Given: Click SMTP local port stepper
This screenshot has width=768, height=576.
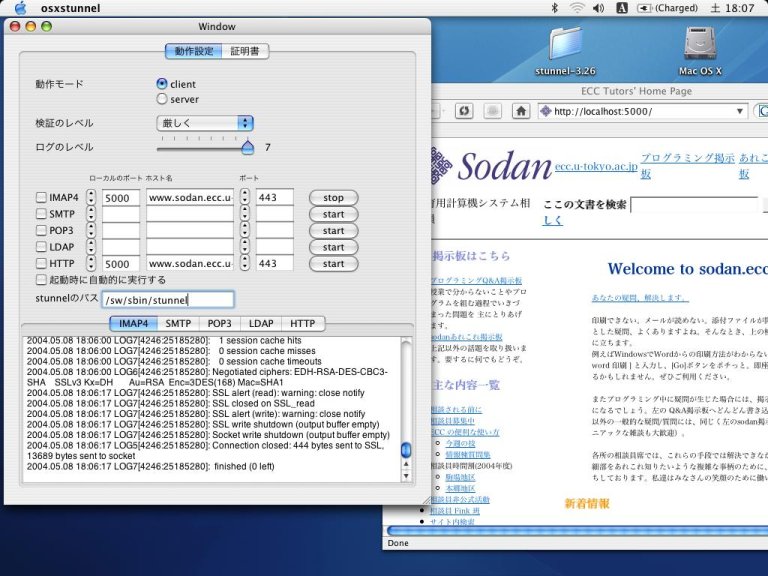Looking at the screenshot, I should click(91, 214).
